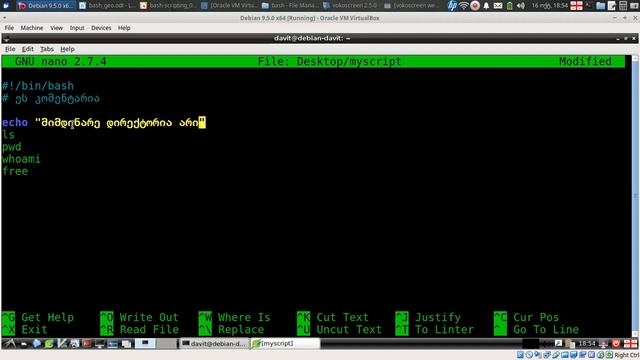Open the VirtualBox Input menu
Screen dimensions: 640x360
pos(77,28)
